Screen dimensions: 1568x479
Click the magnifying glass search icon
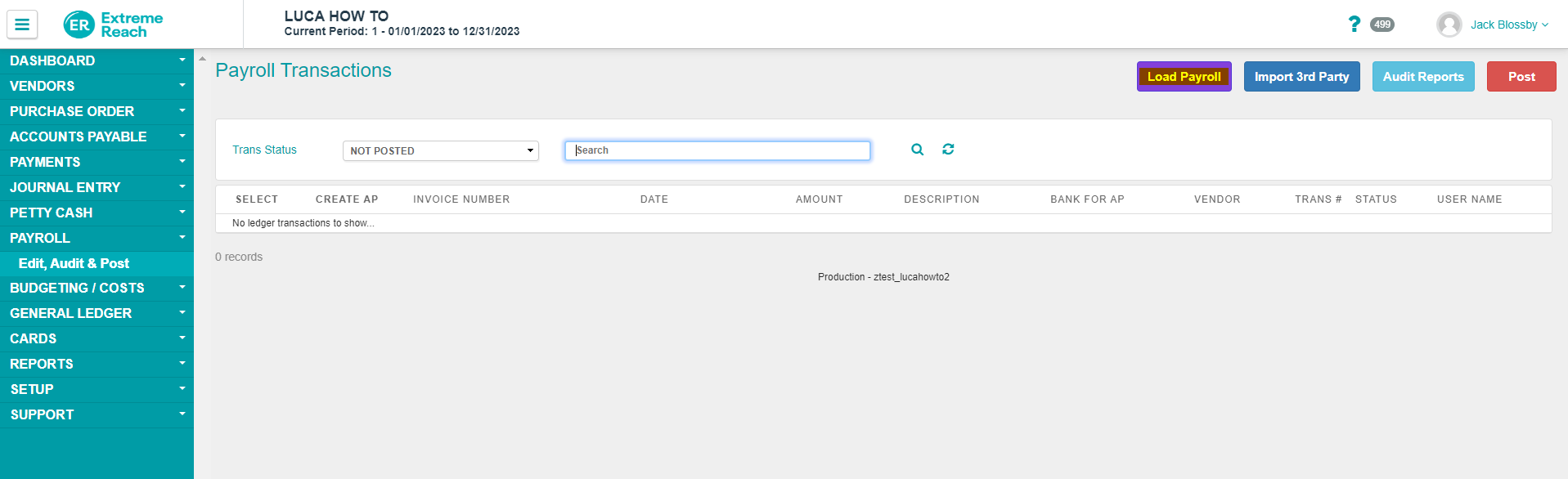pyautogui.click(x=917, y=150)
